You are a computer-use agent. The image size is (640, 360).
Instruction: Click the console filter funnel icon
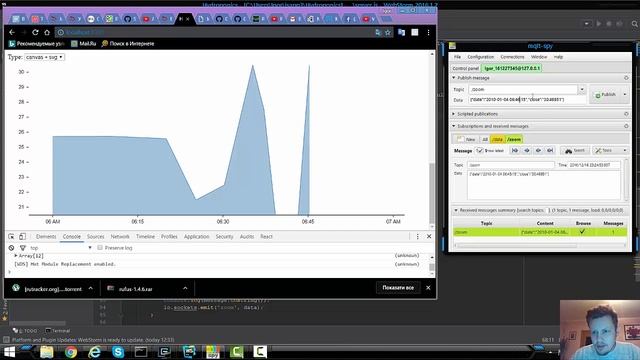click(x=23, y=248)
